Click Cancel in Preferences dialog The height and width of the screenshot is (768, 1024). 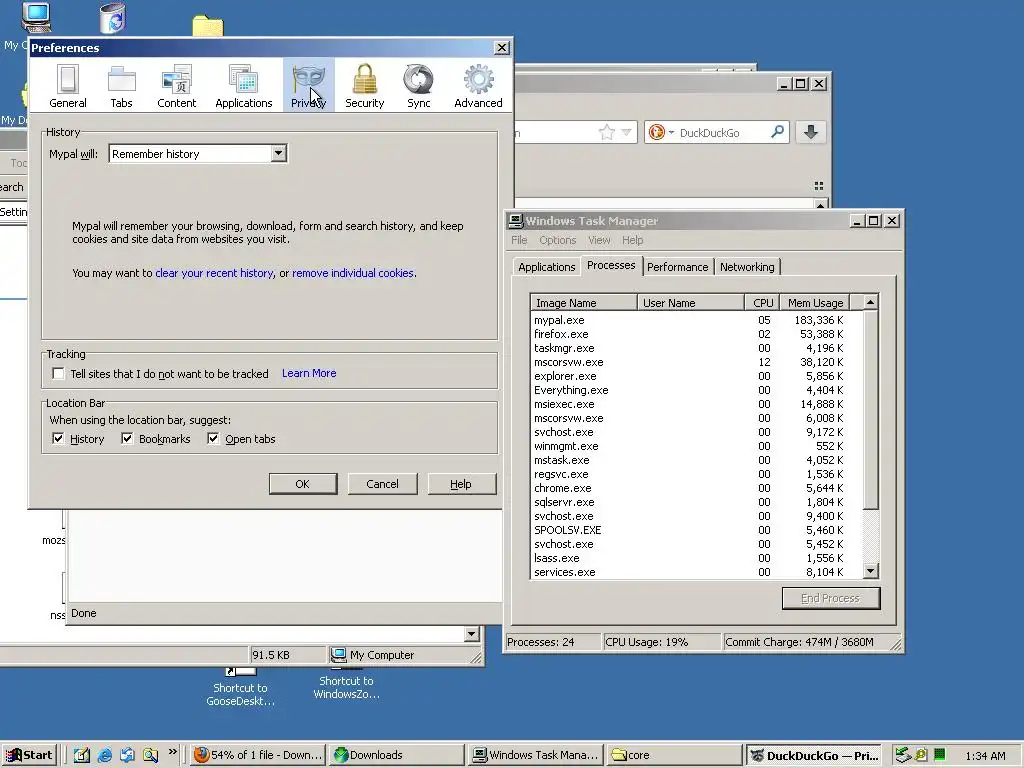point(382,484)
